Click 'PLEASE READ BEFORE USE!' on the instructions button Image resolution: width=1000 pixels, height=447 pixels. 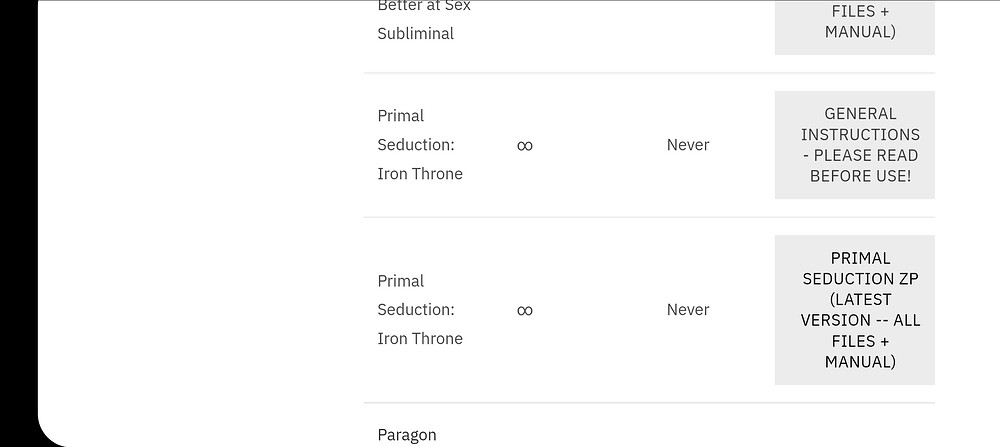[860, 166]
